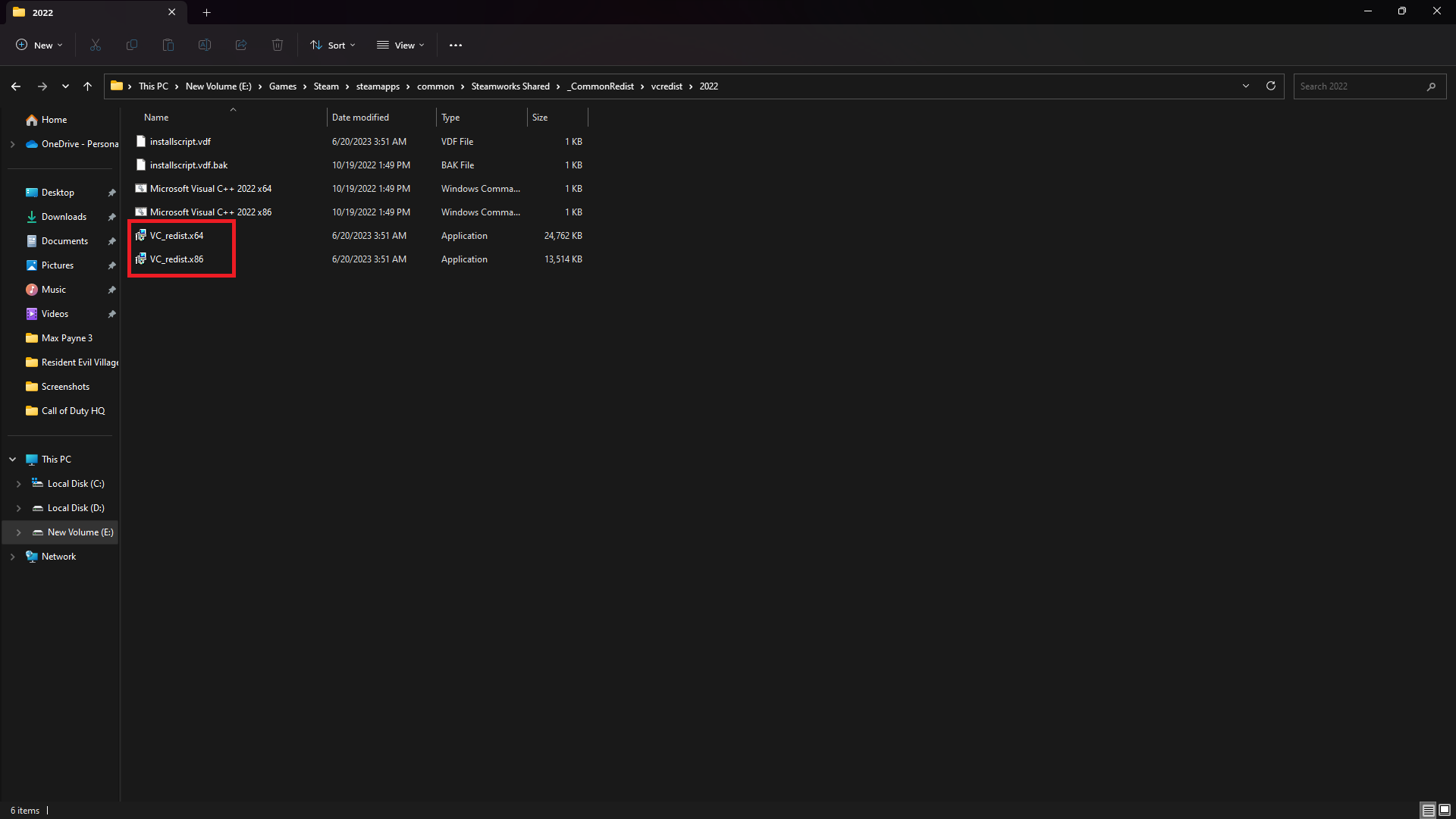Open a new tab with plus button

(x=206, y=12)
